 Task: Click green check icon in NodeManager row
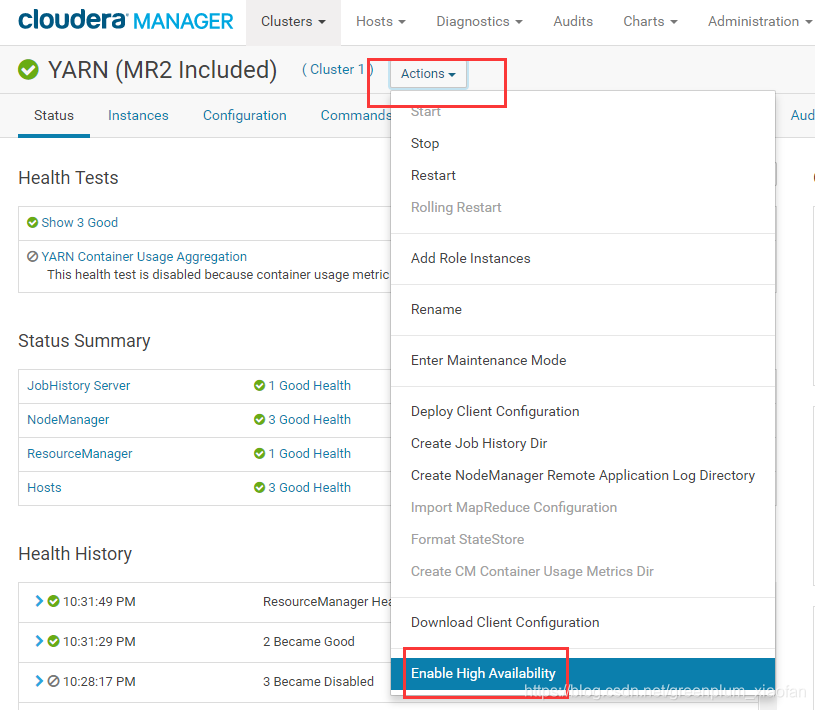click(x=259, y=419)
